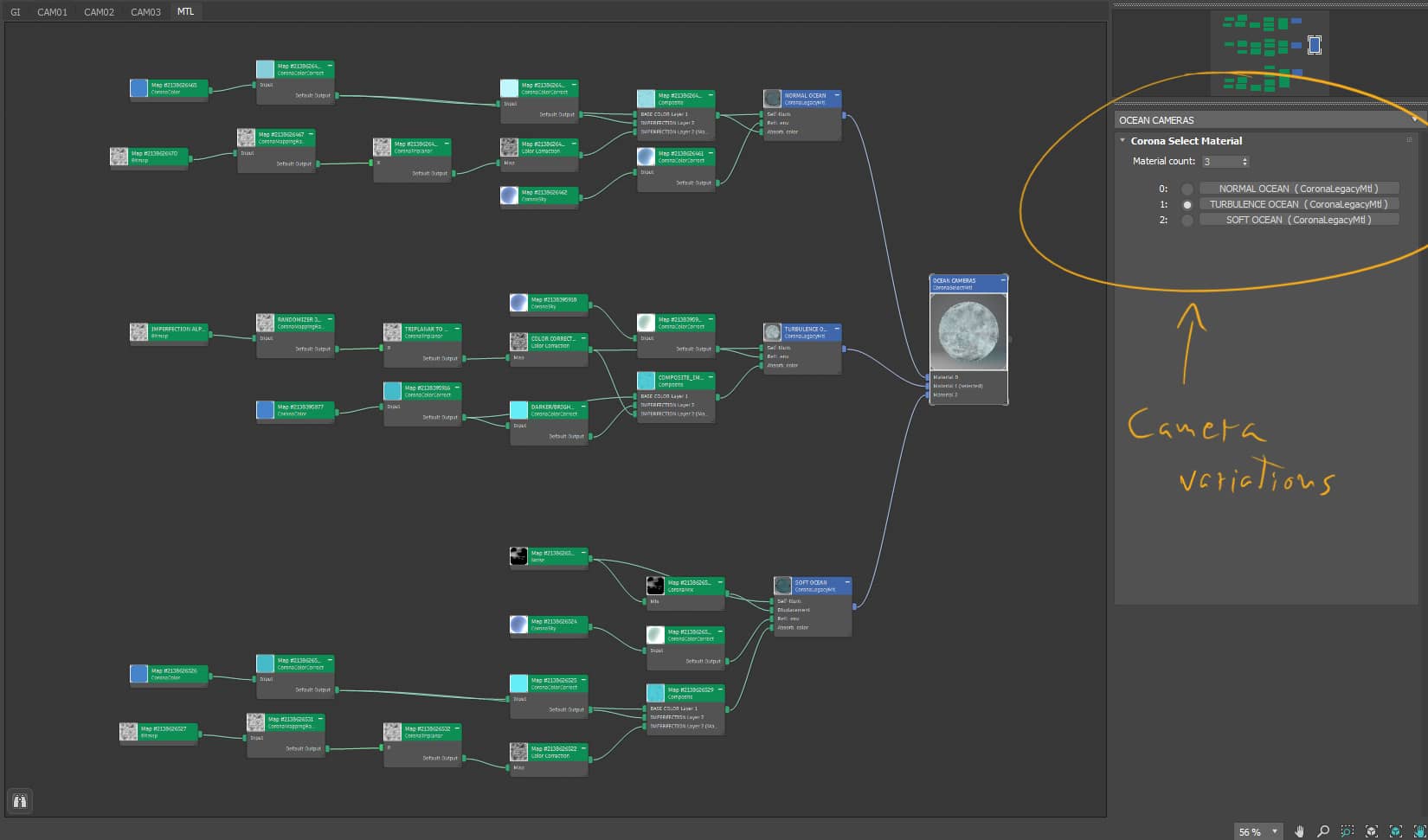Switch to the GI view tab
This screenshot has height=840, width=1428.
[x=15, y=12]
